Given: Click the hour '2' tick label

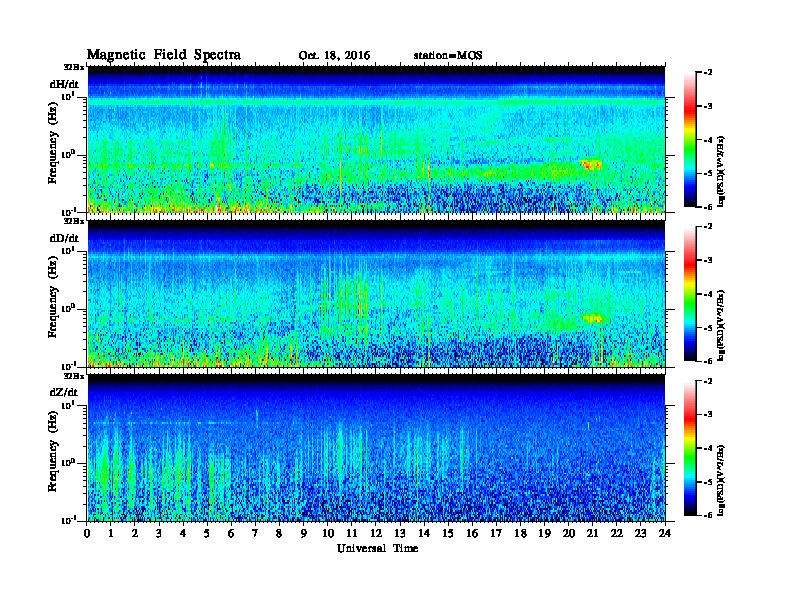Looking at the screenshot, I should 135,534.
